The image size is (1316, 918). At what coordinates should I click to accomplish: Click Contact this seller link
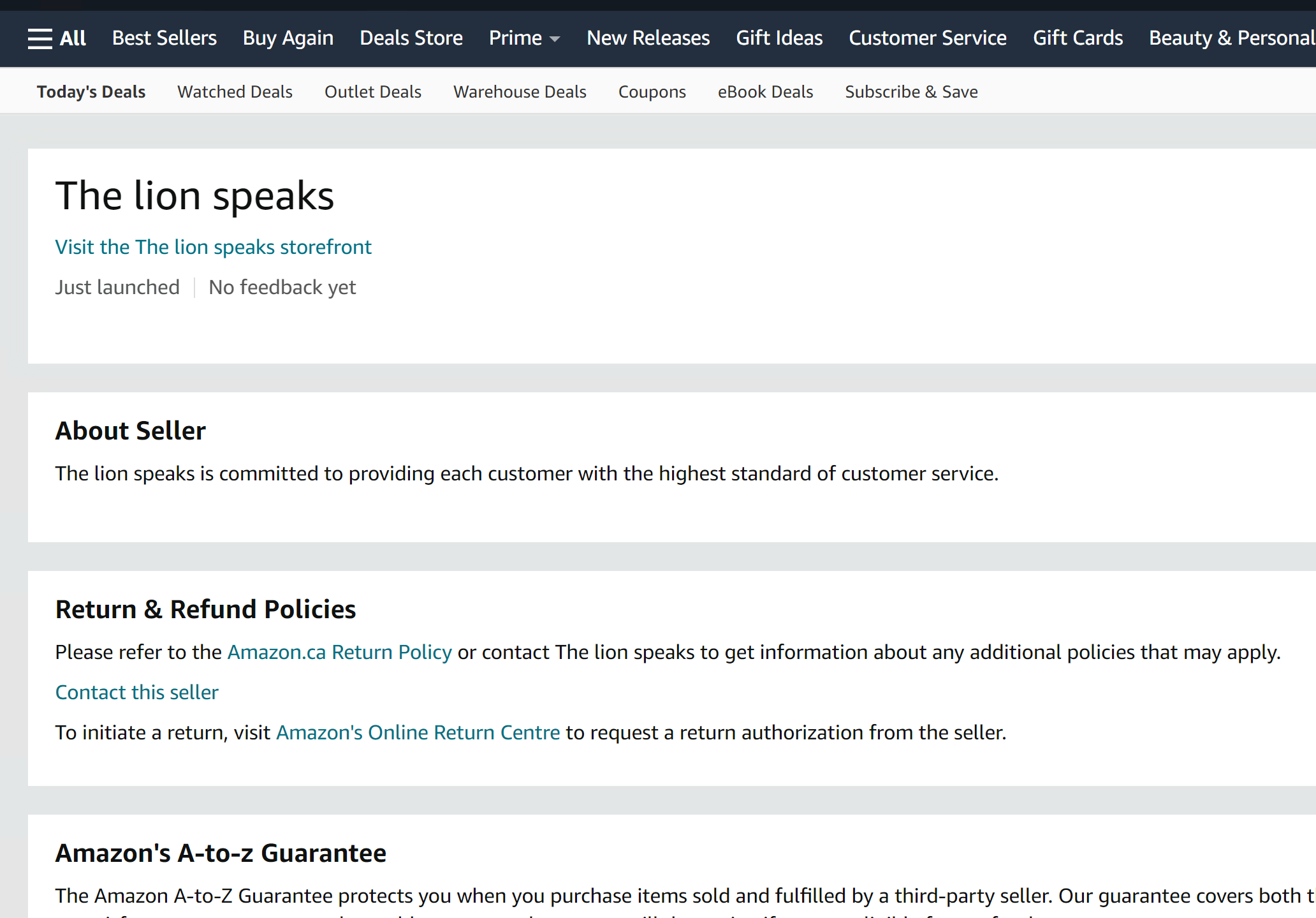coord(136,692)
